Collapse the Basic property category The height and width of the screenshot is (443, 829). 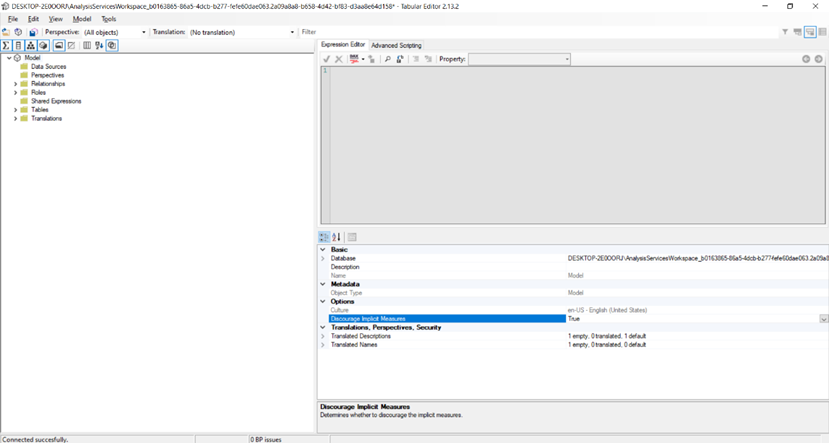323,250
